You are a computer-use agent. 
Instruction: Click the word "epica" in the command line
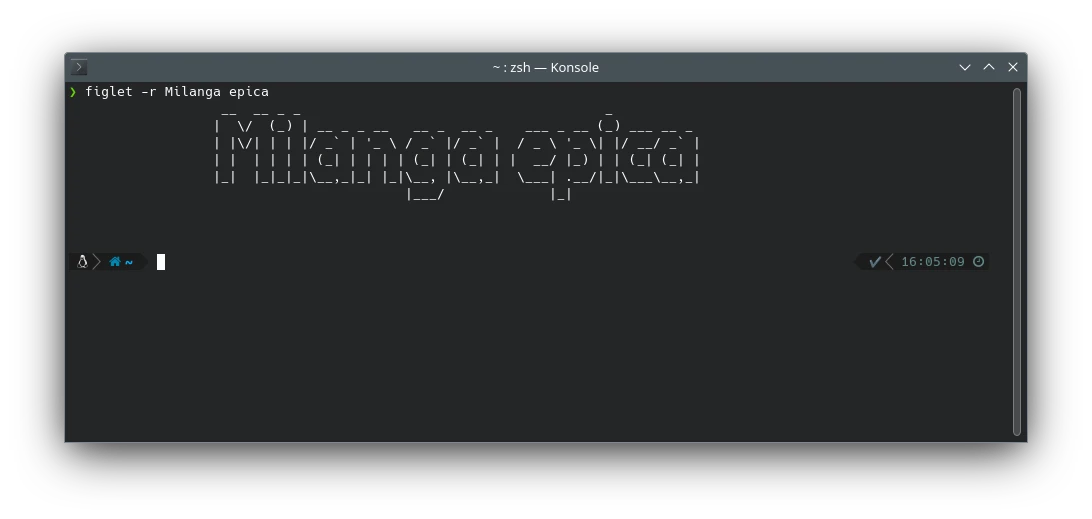[249, 92]
